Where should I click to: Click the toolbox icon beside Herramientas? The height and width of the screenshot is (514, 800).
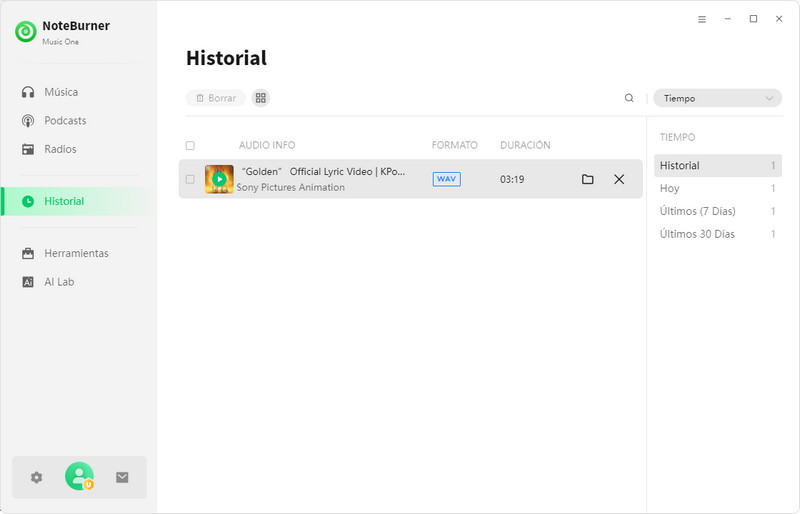tap(28, 253)
